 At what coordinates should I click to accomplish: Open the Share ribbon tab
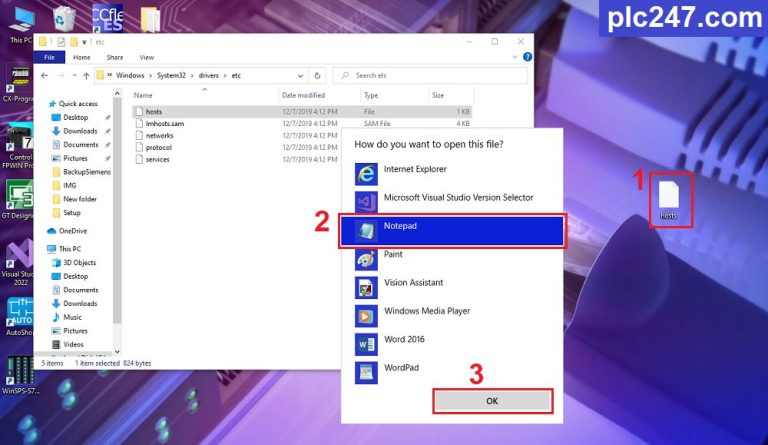pos(115,58)
